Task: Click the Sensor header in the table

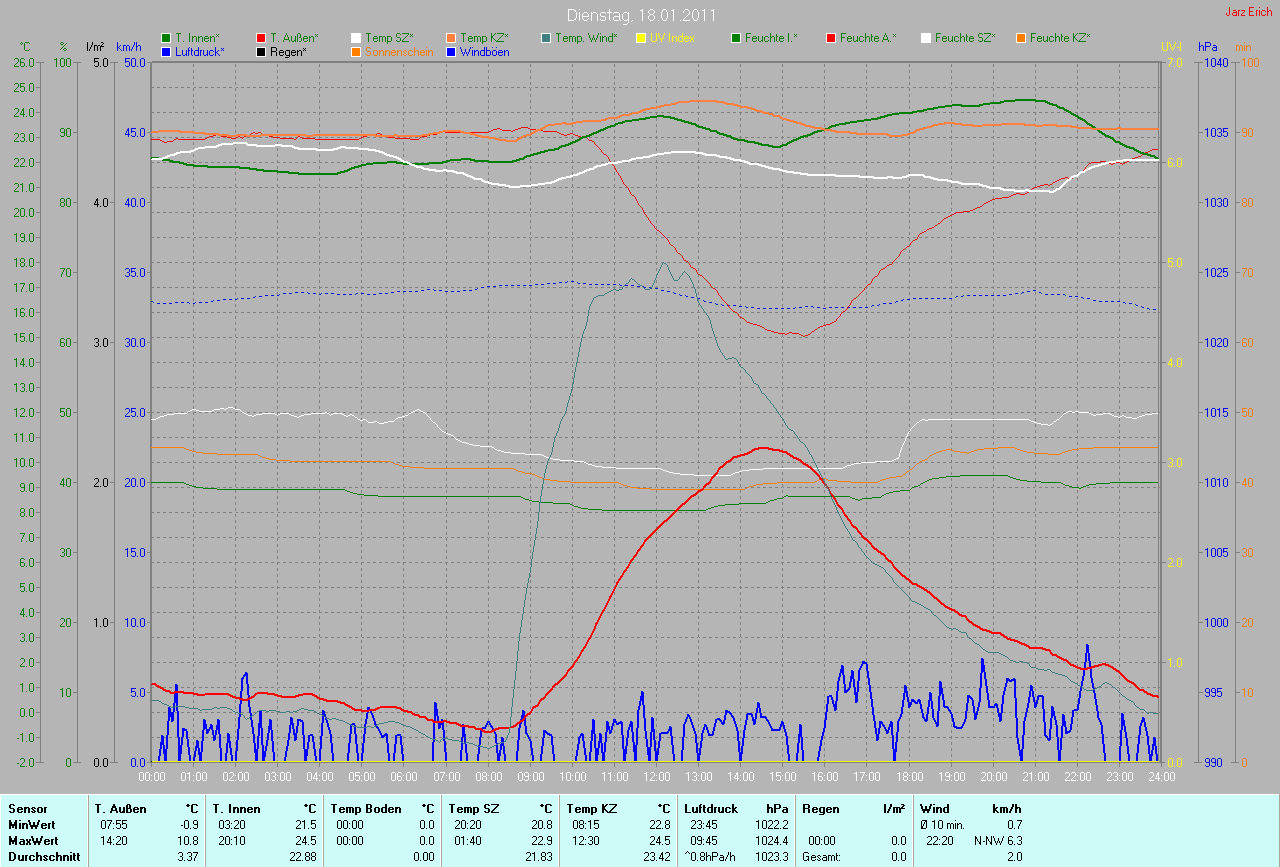Action: pyautogui.click(x=26, y=809)
